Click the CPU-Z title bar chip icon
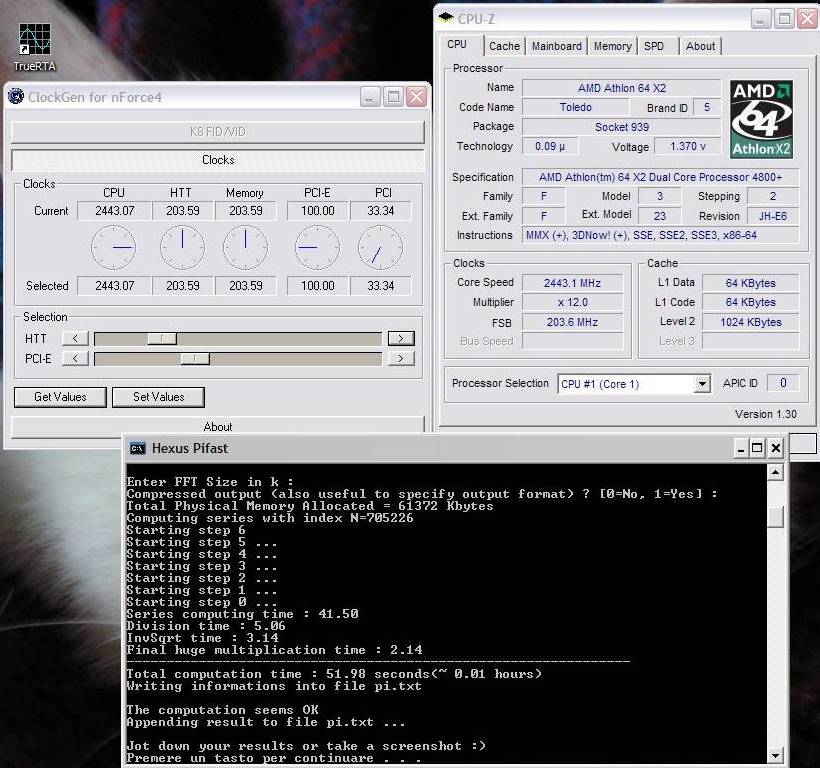This screenshot has height=768, width=820. coord(446,18)
